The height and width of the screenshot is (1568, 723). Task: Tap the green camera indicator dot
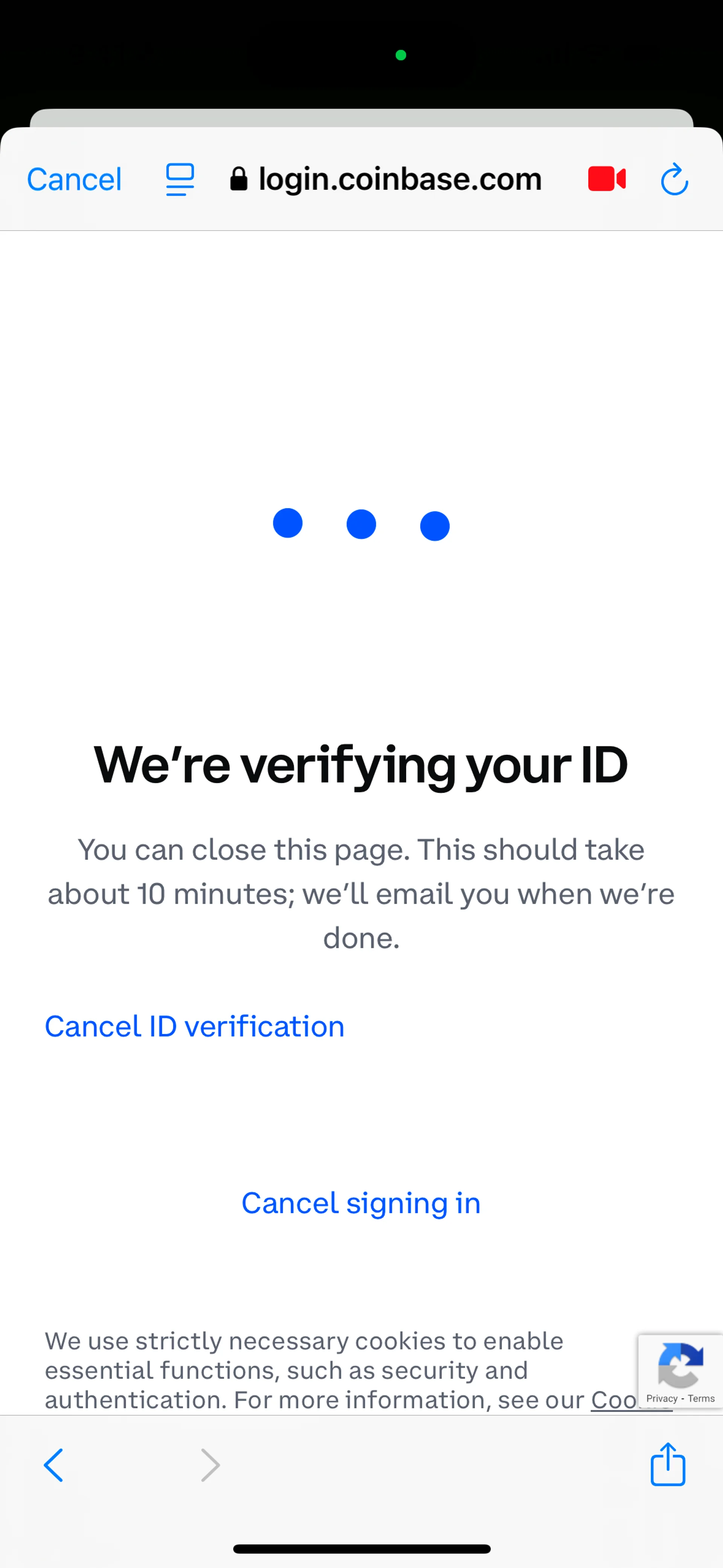click(x=400, y=55)
